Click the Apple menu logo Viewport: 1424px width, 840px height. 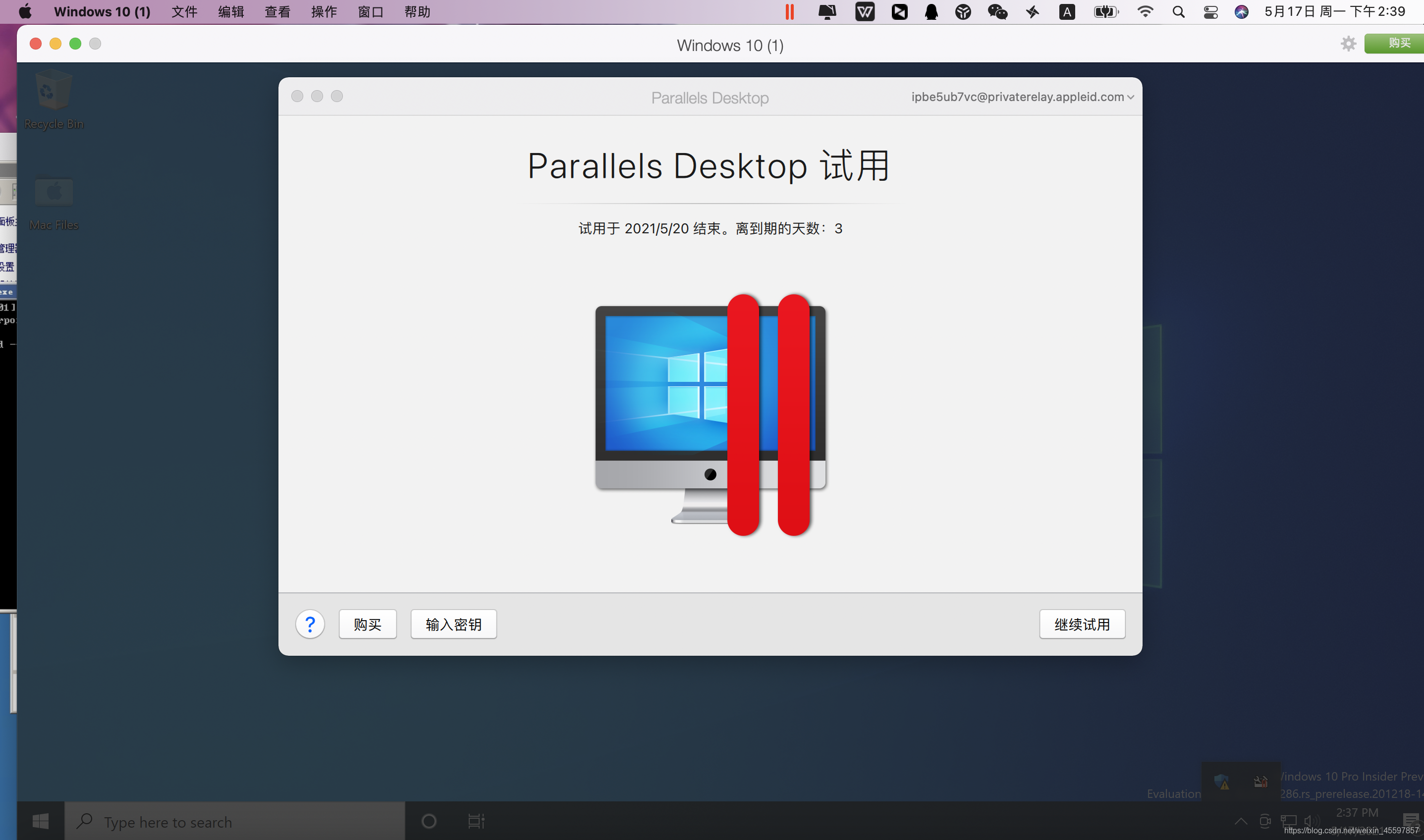point(25,11)
